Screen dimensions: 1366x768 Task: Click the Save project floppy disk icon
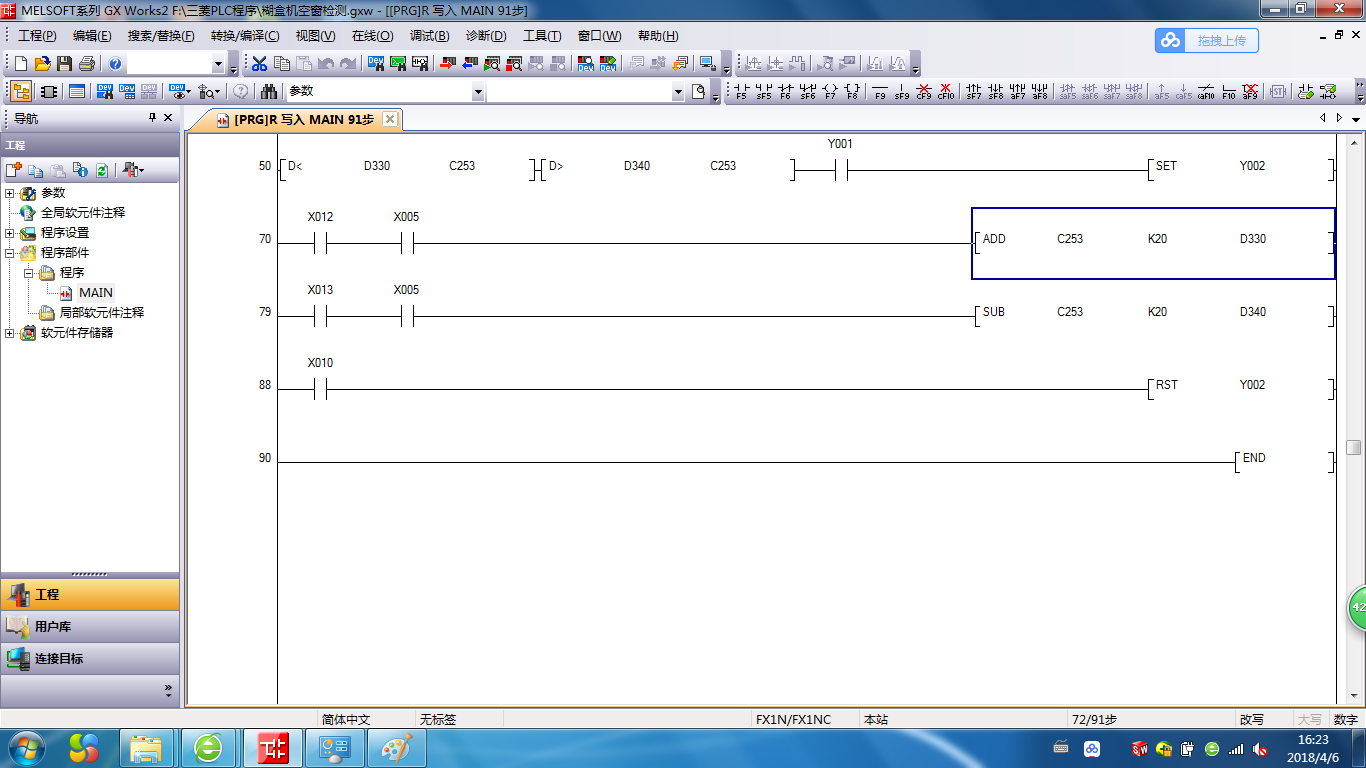[64, 64]
